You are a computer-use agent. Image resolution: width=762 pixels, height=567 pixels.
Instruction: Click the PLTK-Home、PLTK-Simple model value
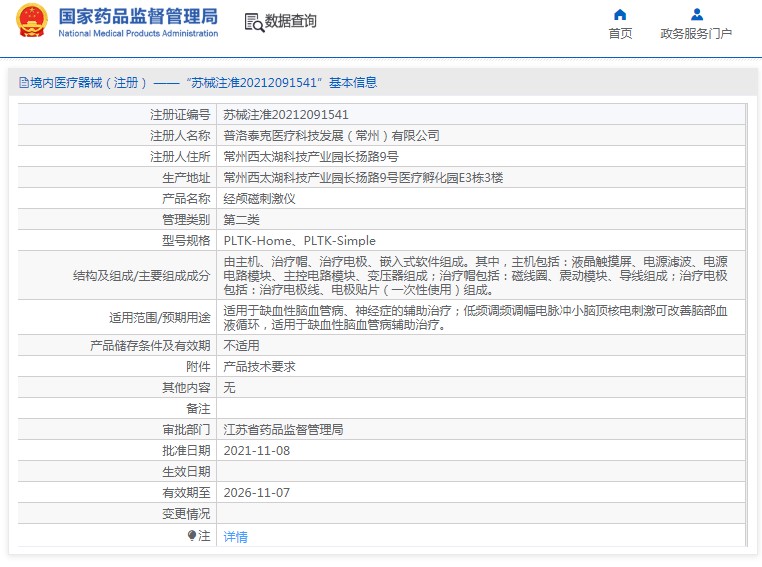point(299,241)
